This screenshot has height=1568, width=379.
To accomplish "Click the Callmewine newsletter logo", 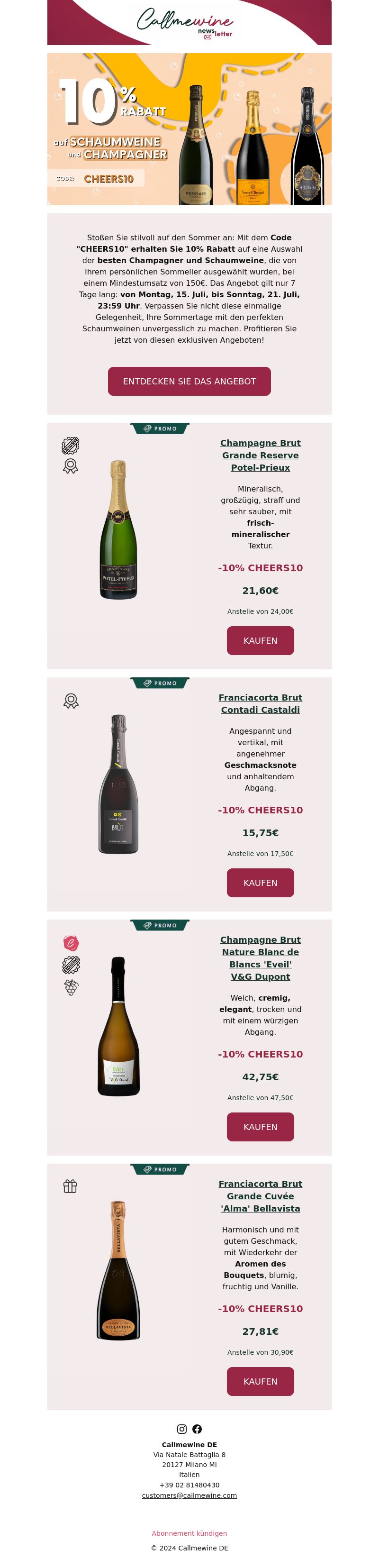I will [185, 23].
